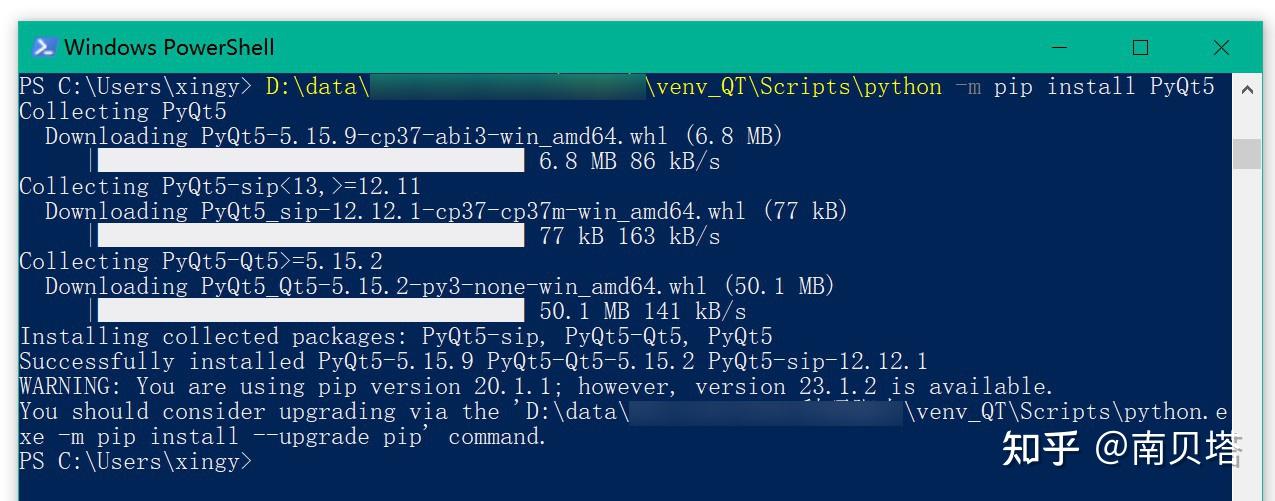Click the PowerShell icon in title bar
This screenshot has width=1275, height=501.
click(44, 47)
